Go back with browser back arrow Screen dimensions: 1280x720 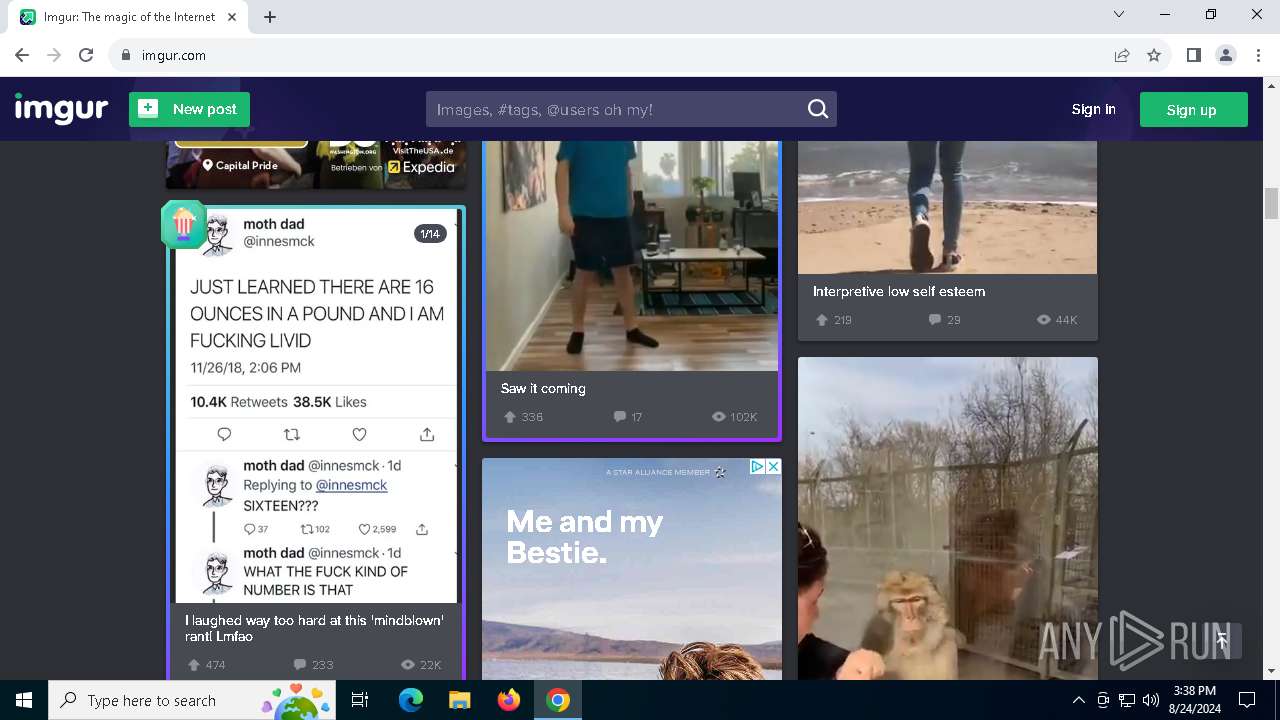[x=22, y=55]
